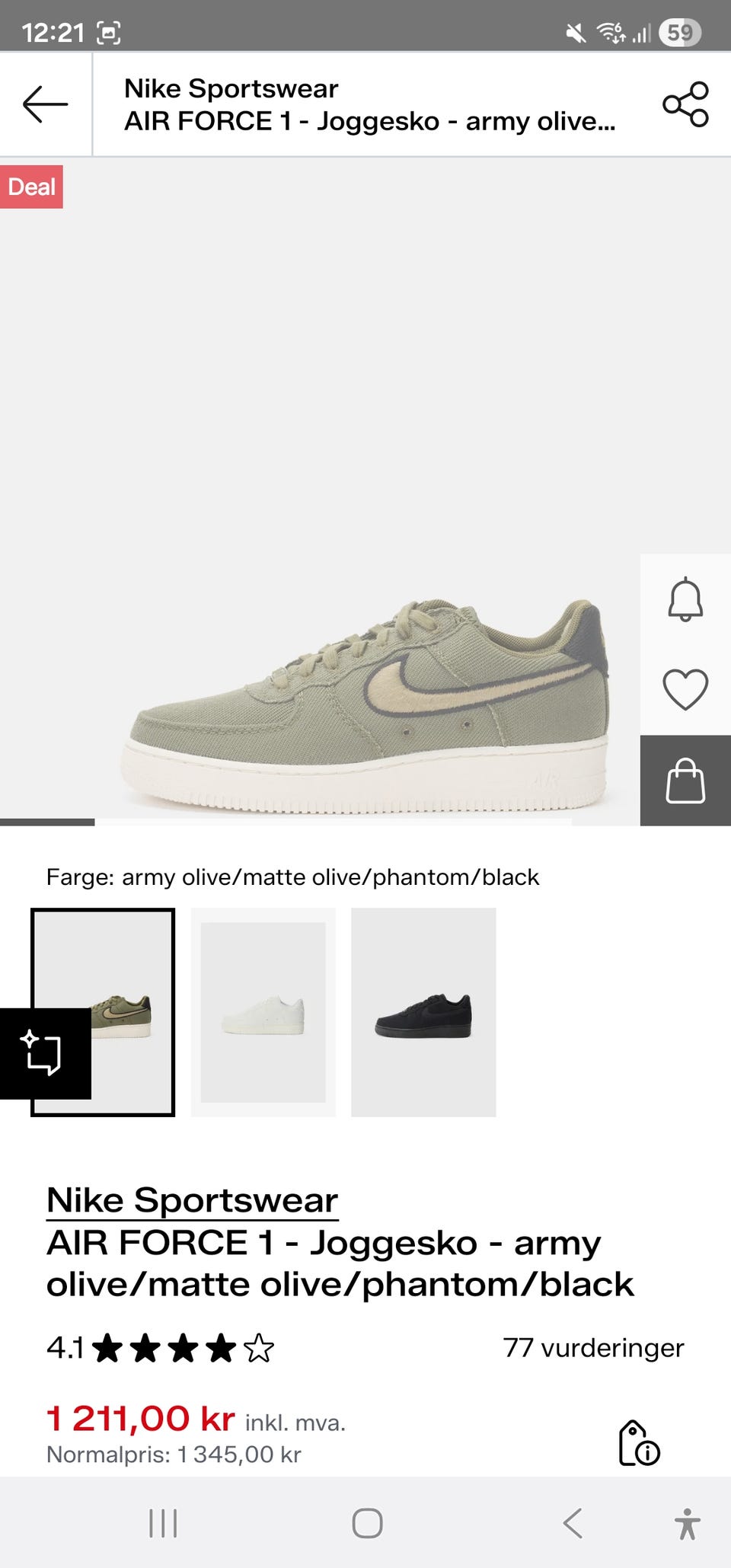Image resolution: width=731 pixels, height=1568 pixels.
Task: Tap the image gallery progress bar
Action: tap(286, 822)
